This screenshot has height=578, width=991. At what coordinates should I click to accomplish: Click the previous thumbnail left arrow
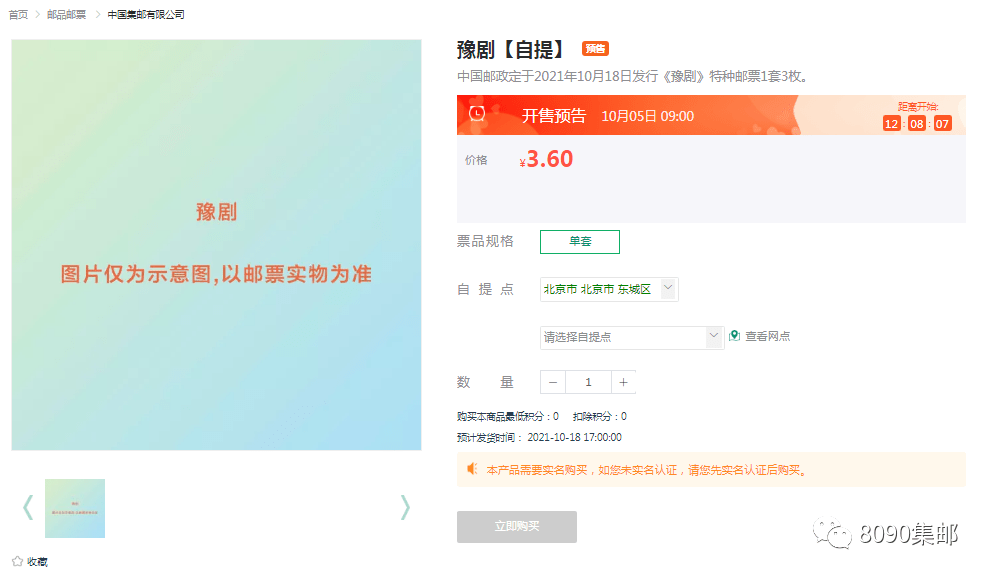pos(28,508)
